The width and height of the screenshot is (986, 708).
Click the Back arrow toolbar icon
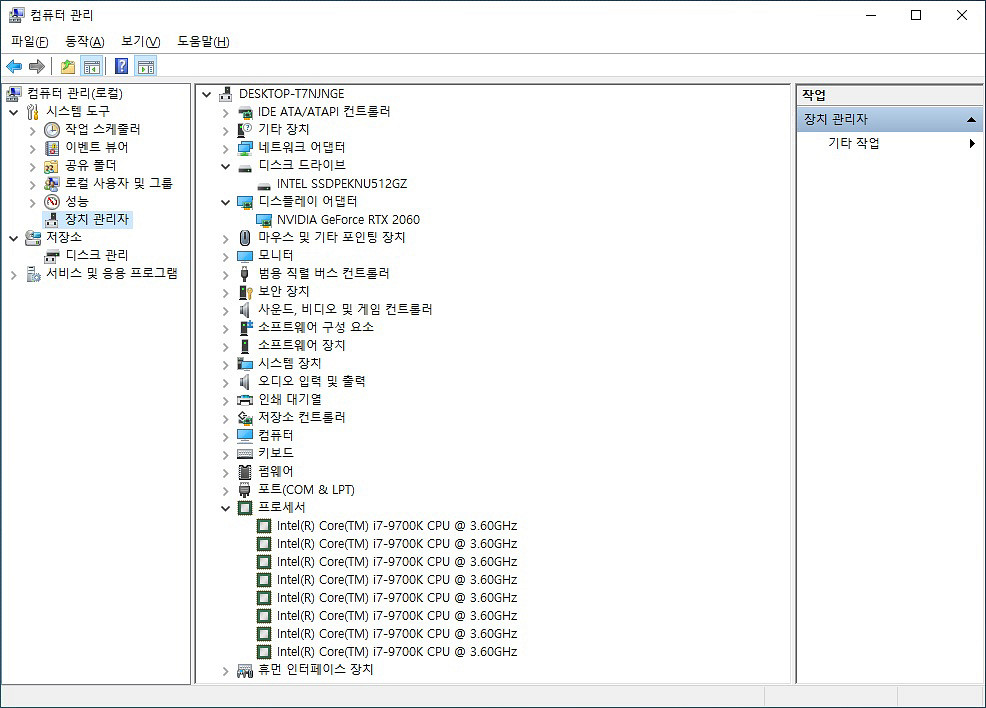[x=14, y=66]
